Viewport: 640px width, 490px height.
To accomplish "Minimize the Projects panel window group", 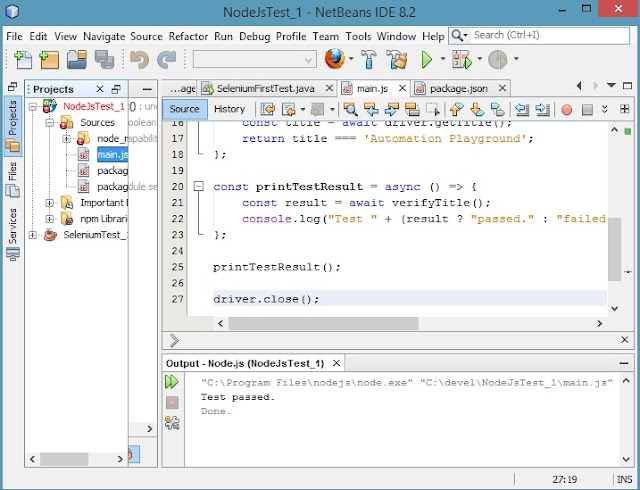I will click(x=147, y=89).
